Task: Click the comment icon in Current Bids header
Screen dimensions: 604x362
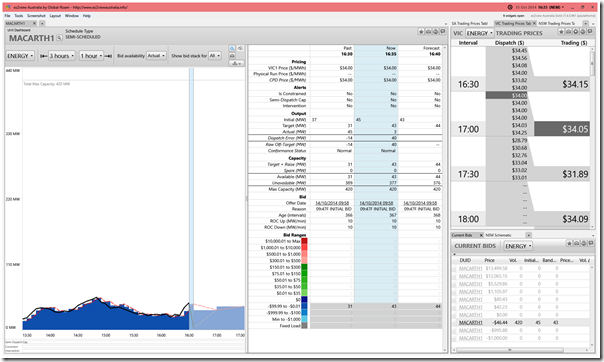Action: (x=591, y=243)
